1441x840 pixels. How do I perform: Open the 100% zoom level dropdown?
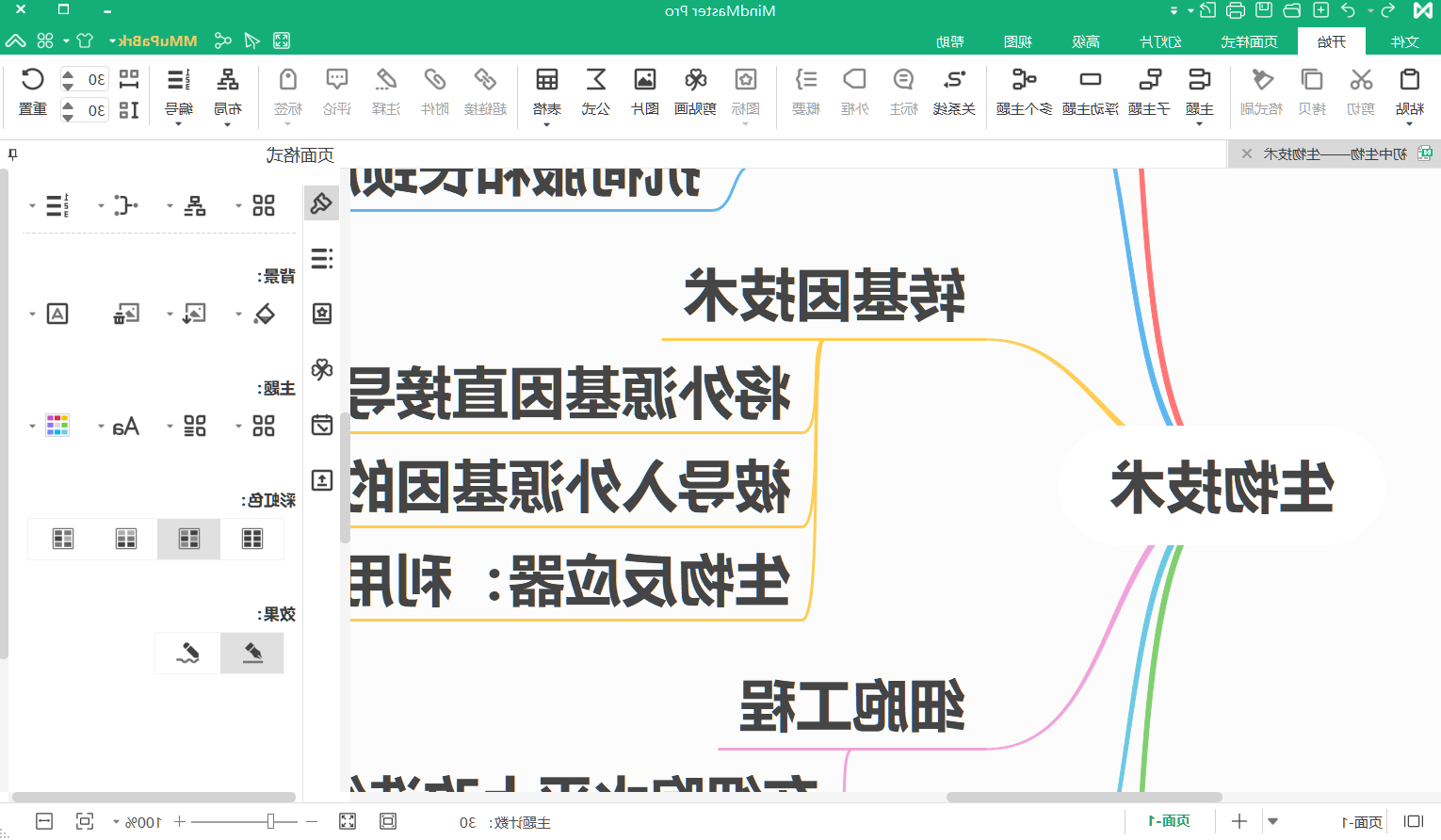pos(116,822)
